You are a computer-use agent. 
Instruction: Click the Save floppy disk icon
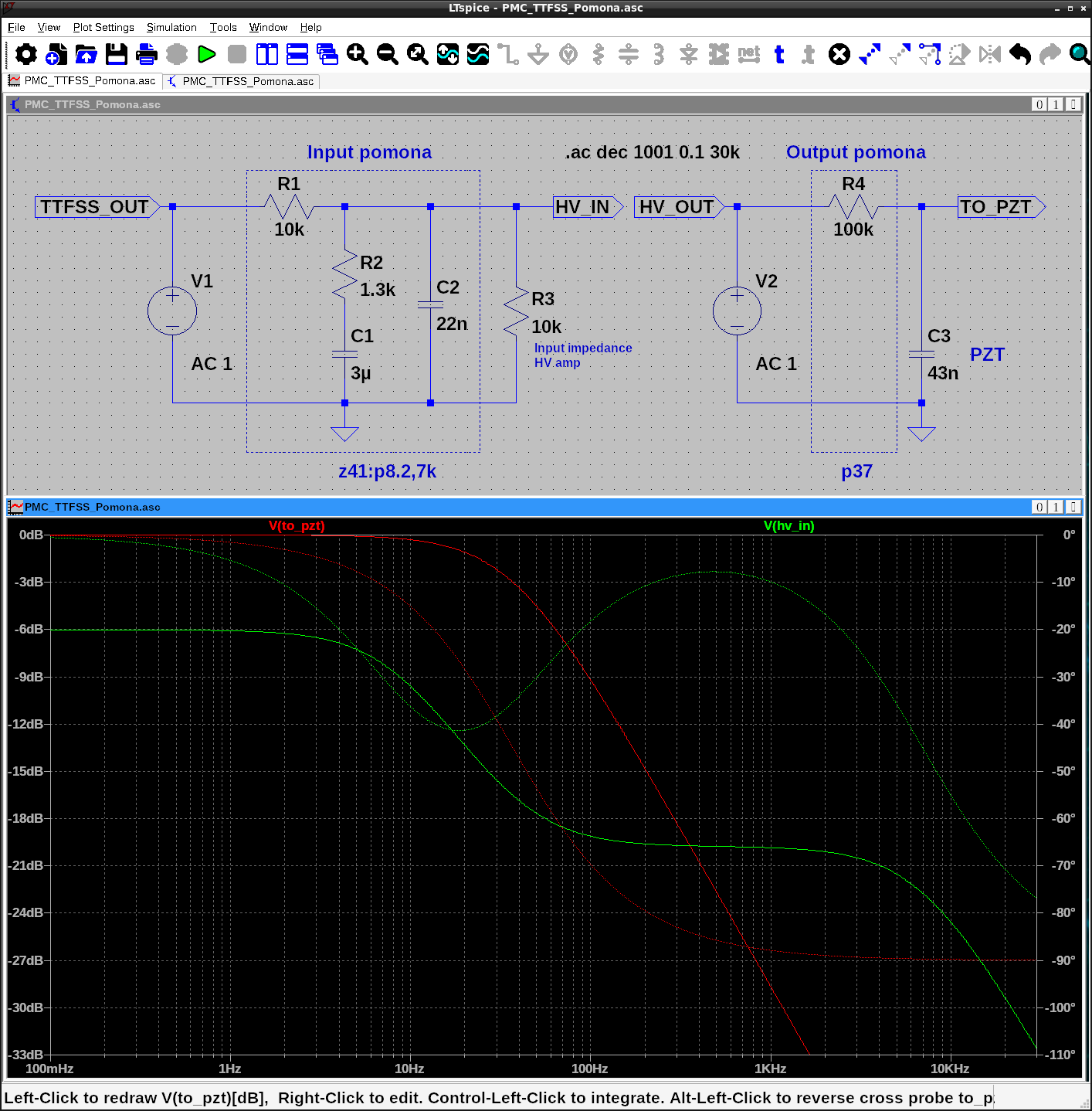point(117,54)
